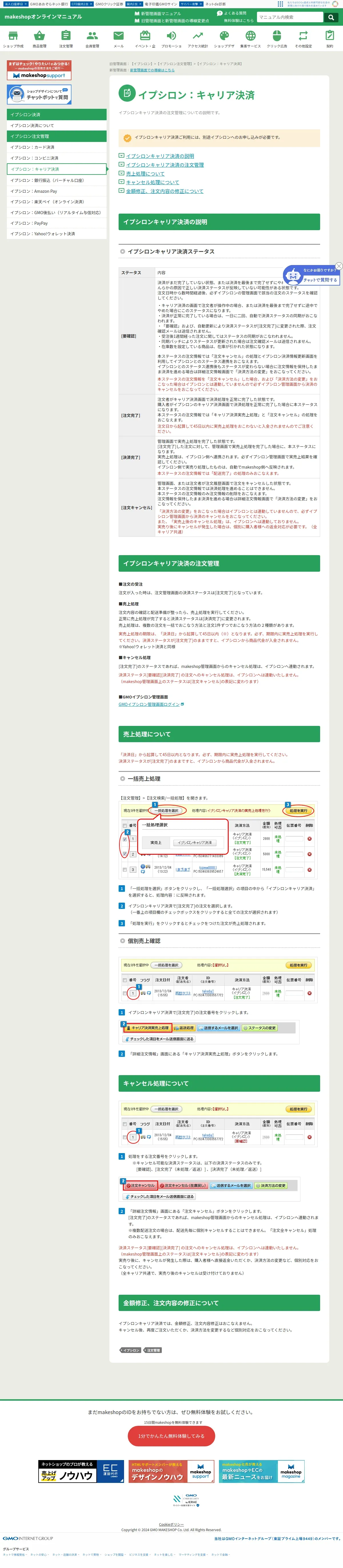Select イプシロン：GMO後払い in sidebar
Screen dimensions: 343x1568
[x=57, y=212]
